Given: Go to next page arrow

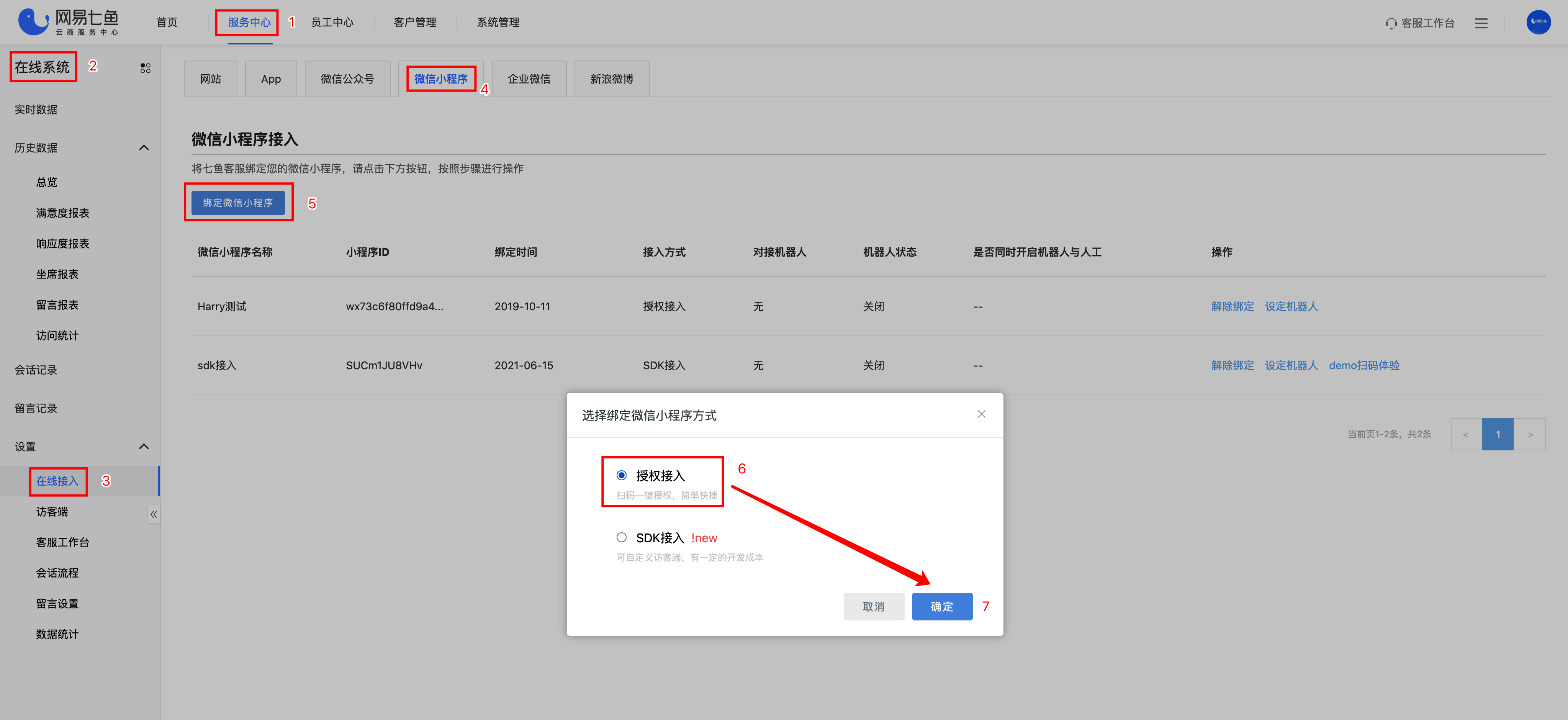Looking at the screenshot, I should 1530,435.
